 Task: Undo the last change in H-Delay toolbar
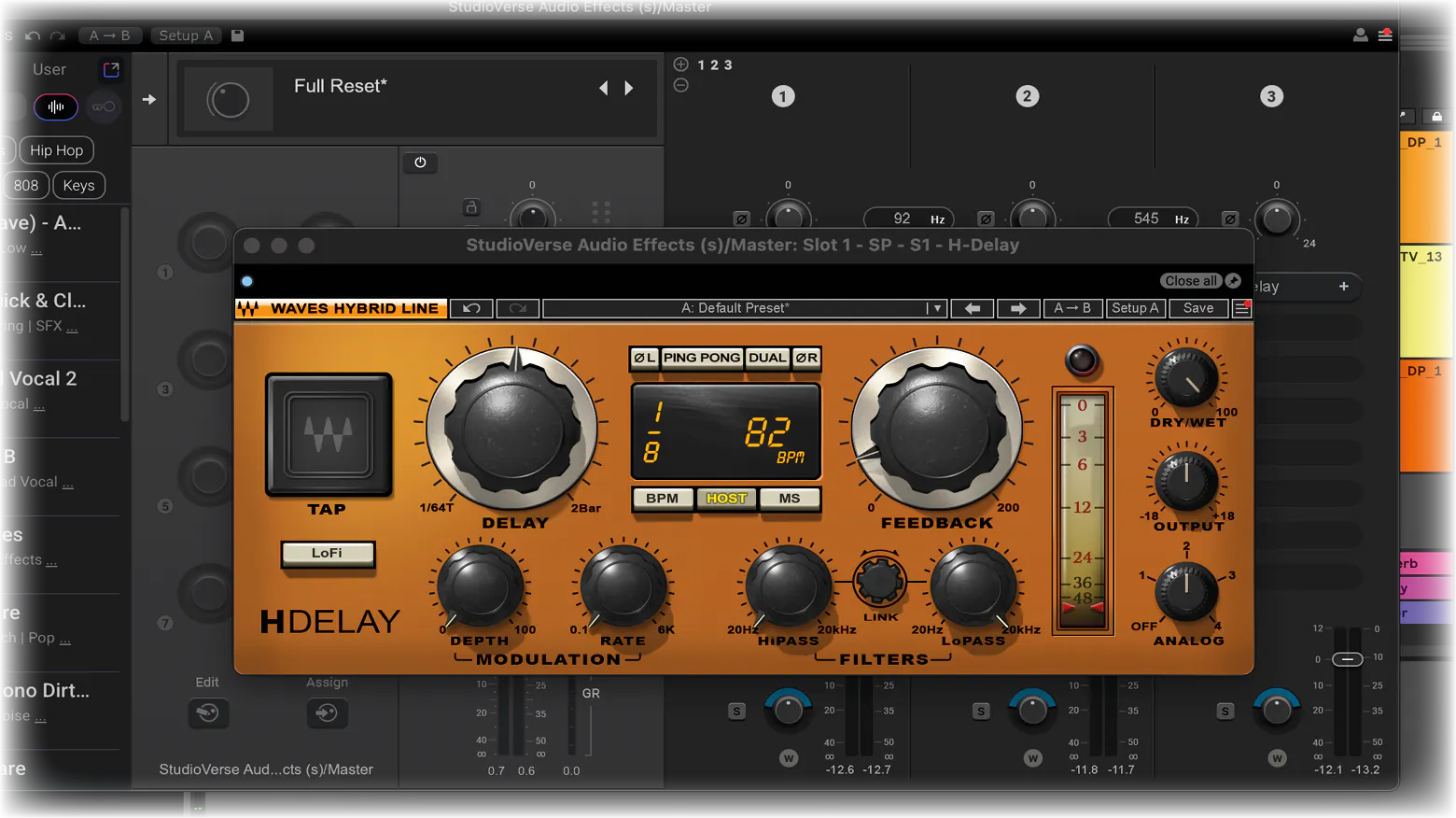471,308
